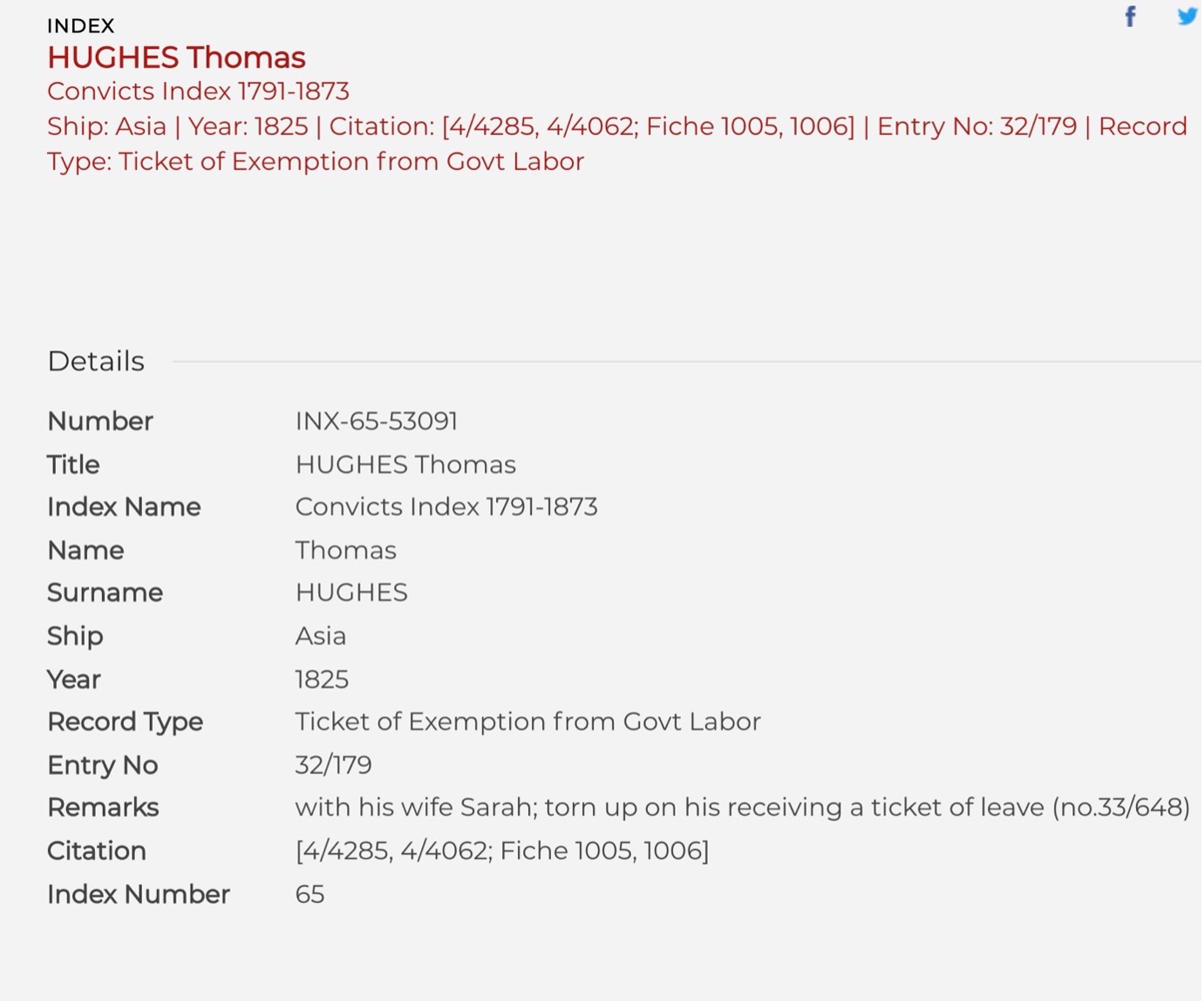1204x1003 pixels.
Task: Click the Ship value Asia
Action: coord(320,636)
